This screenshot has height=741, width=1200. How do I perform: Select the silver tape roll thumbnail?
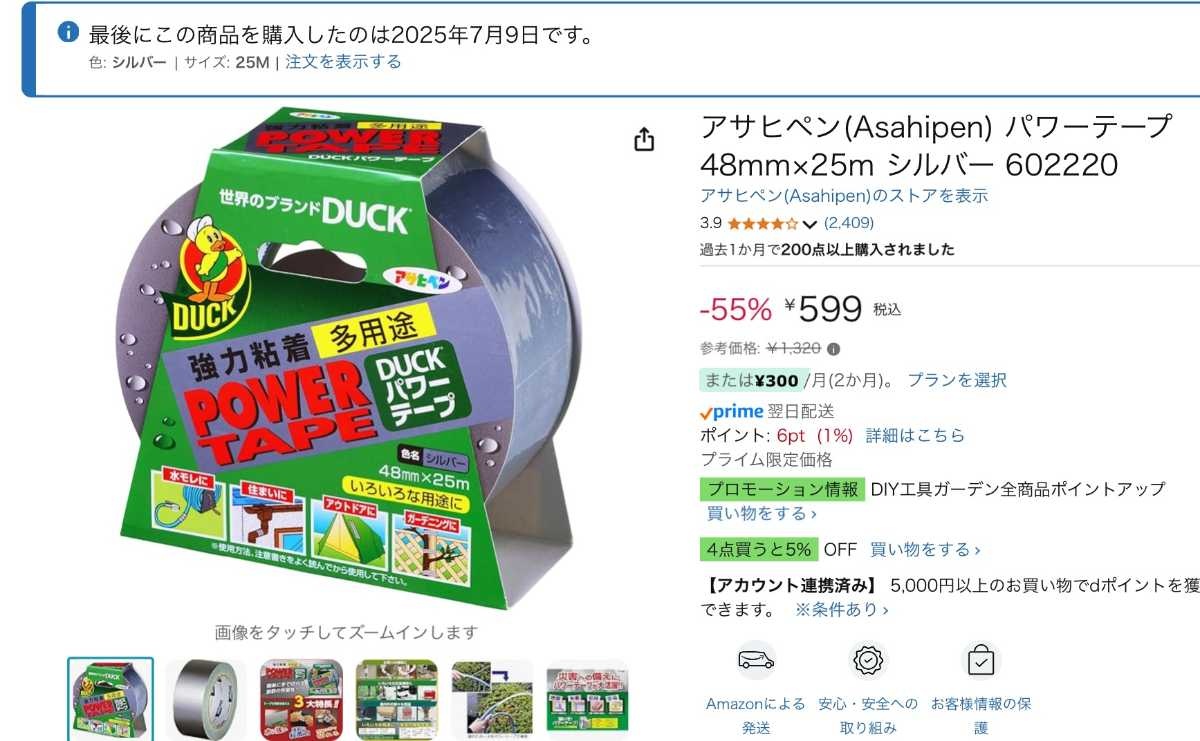[x=206, y=699]
